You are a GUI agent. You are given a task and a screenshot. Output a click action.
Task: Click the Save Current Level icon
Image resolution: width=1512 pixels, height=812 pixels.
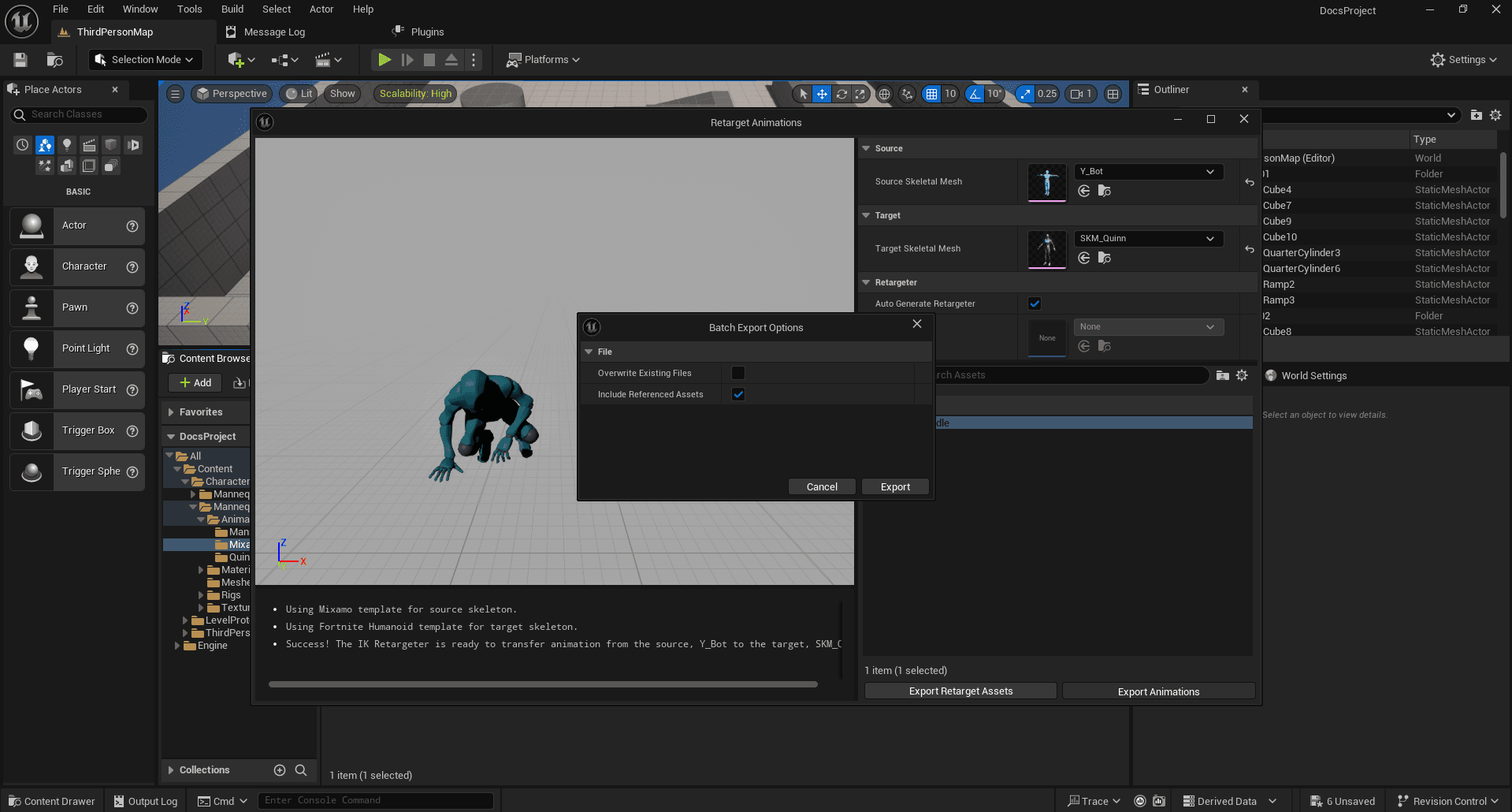[20, 60]
